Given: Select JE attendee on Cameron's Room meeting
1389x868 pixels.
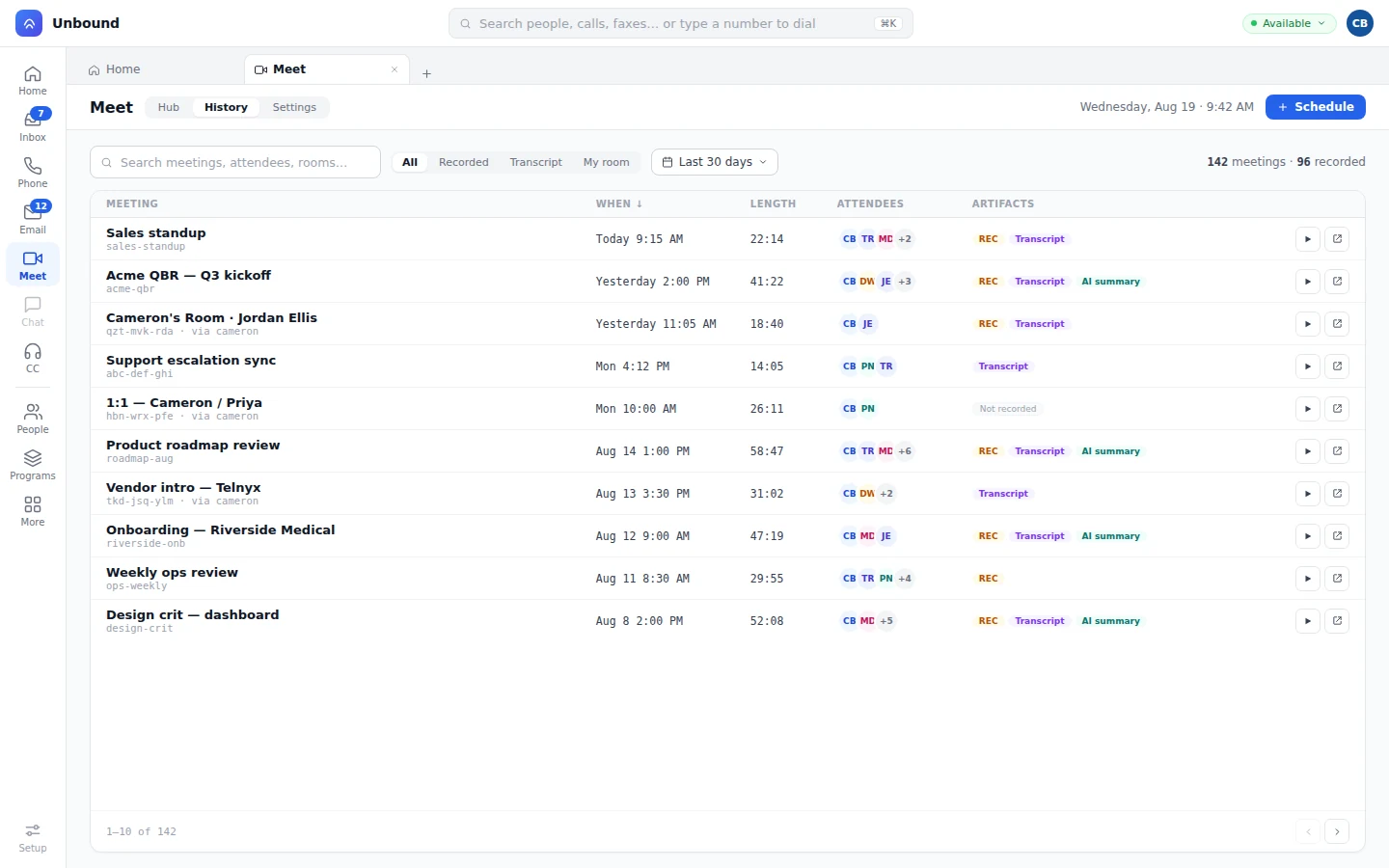Looking at the screenshot, I should pos(868,324).
